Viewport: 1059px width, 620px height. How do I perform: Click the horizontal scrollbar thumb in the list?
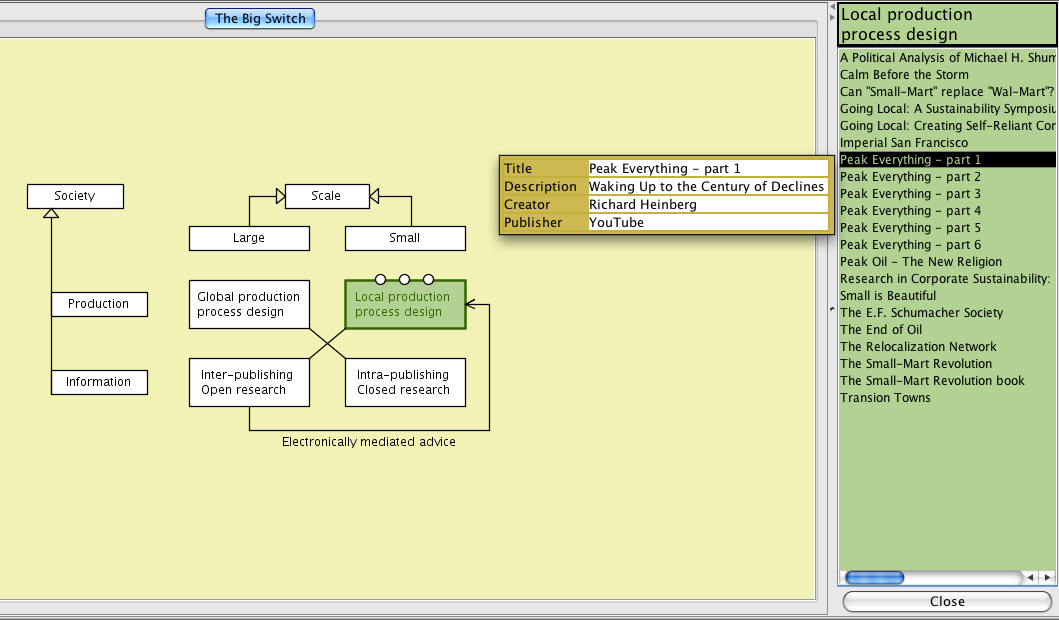[875, 578]
